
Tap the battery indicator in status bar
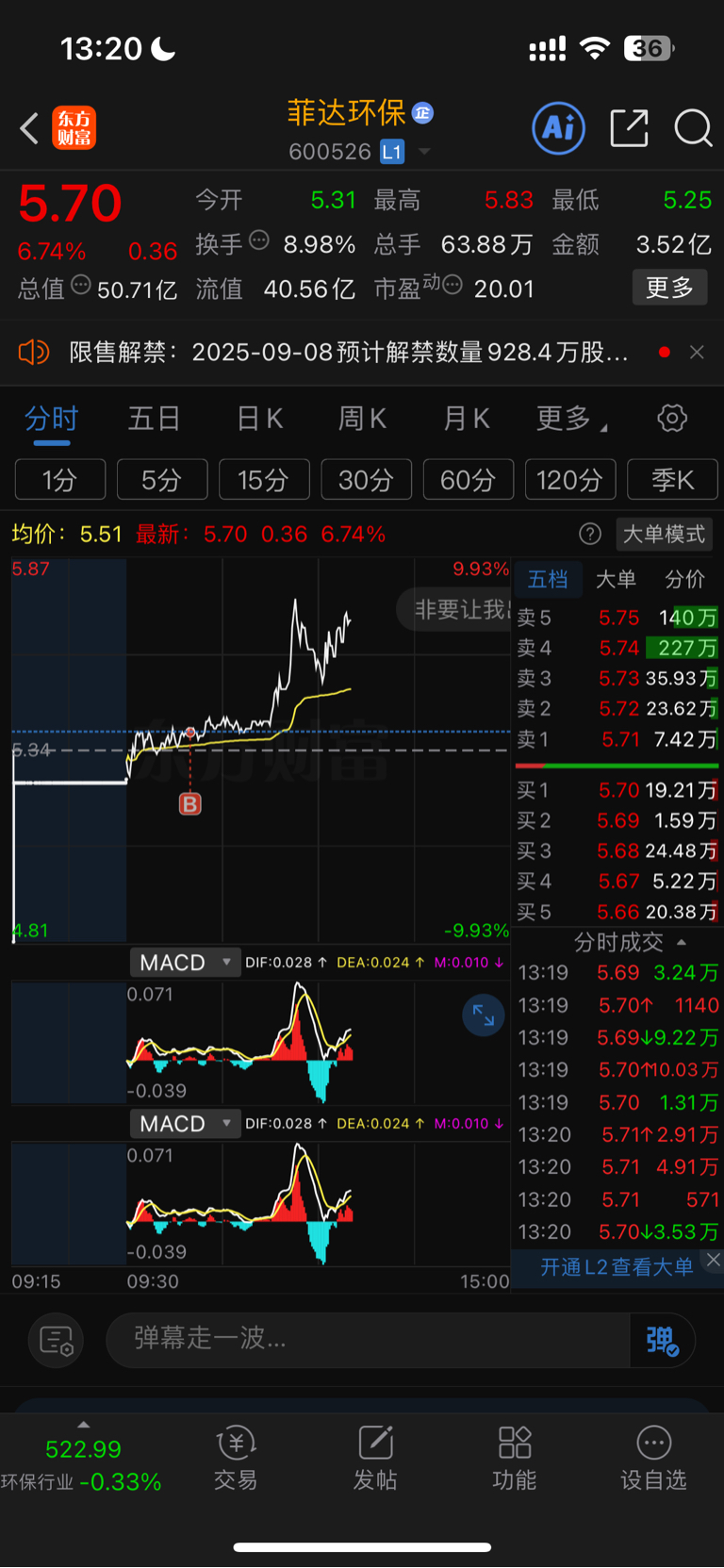(649, 48)
